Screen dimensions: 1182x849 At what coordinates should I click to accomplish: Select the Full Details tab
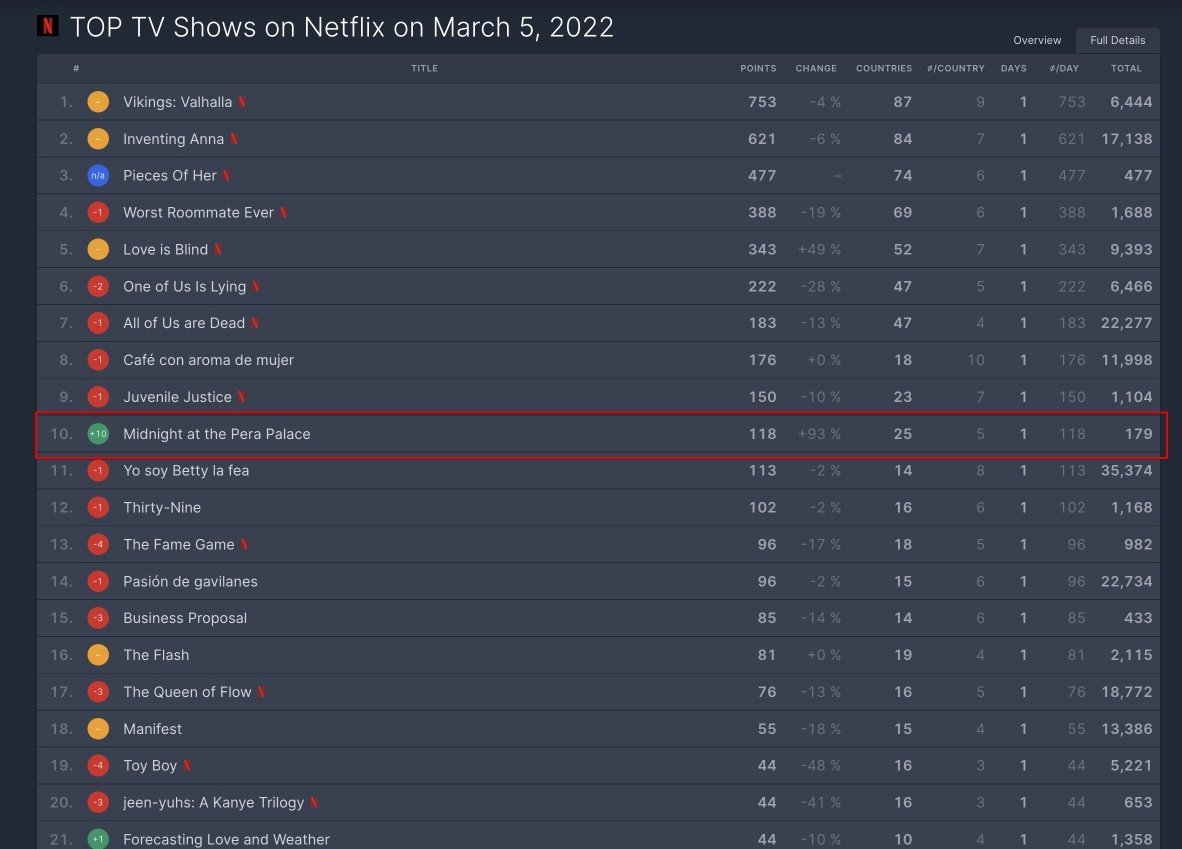(x=1117, y=40)
